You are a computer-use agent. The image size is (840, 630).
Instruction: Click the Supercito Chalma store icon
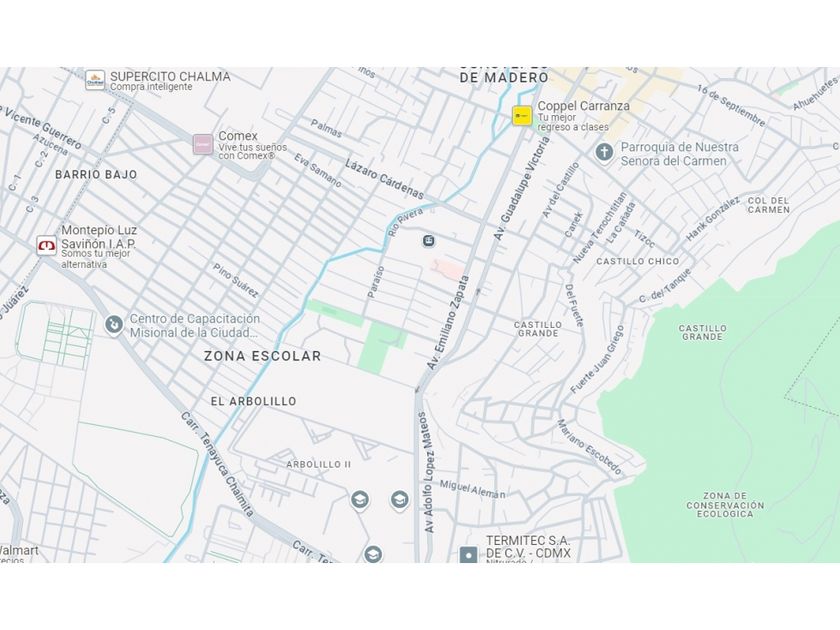click(95, 80)
